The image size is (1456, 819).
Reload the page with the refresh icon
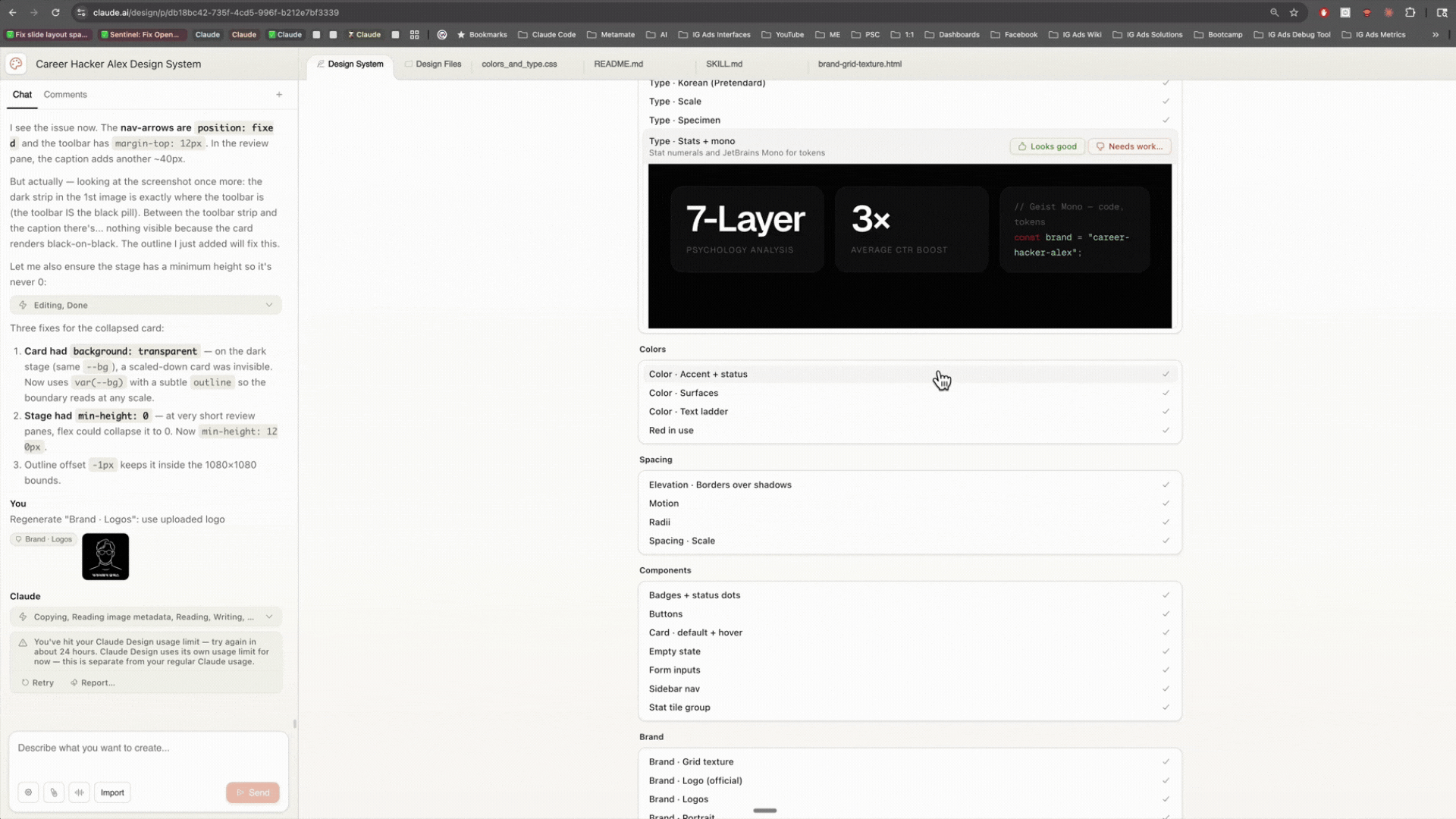(55, 12)
